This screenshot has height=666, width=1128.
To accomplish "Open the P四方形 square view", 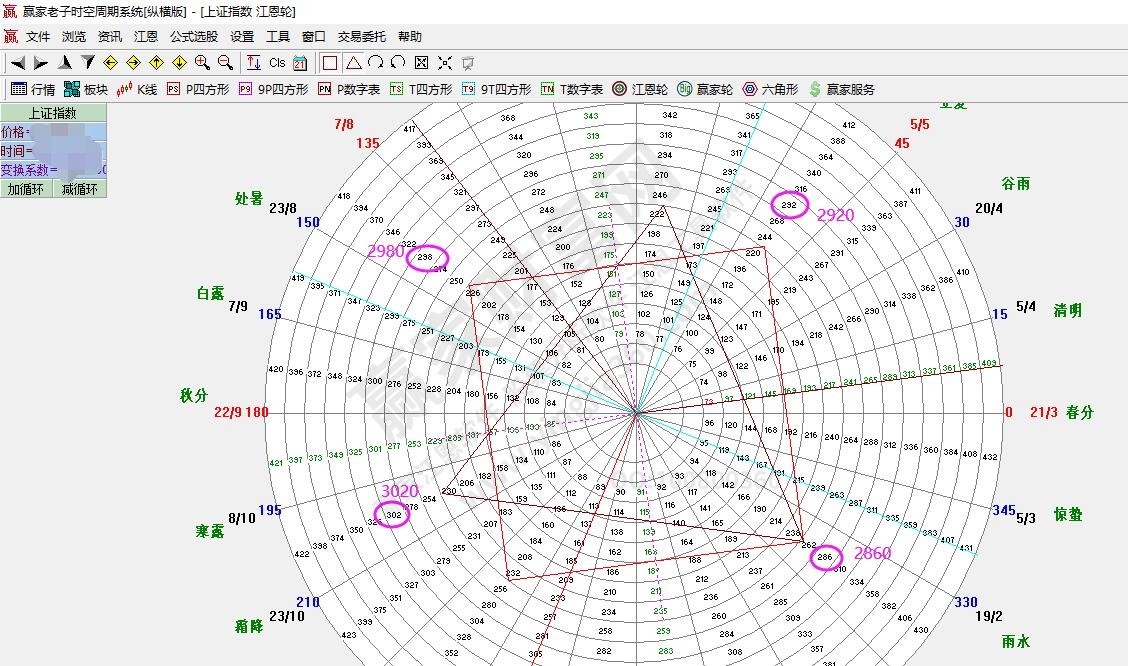I will 197,89.
